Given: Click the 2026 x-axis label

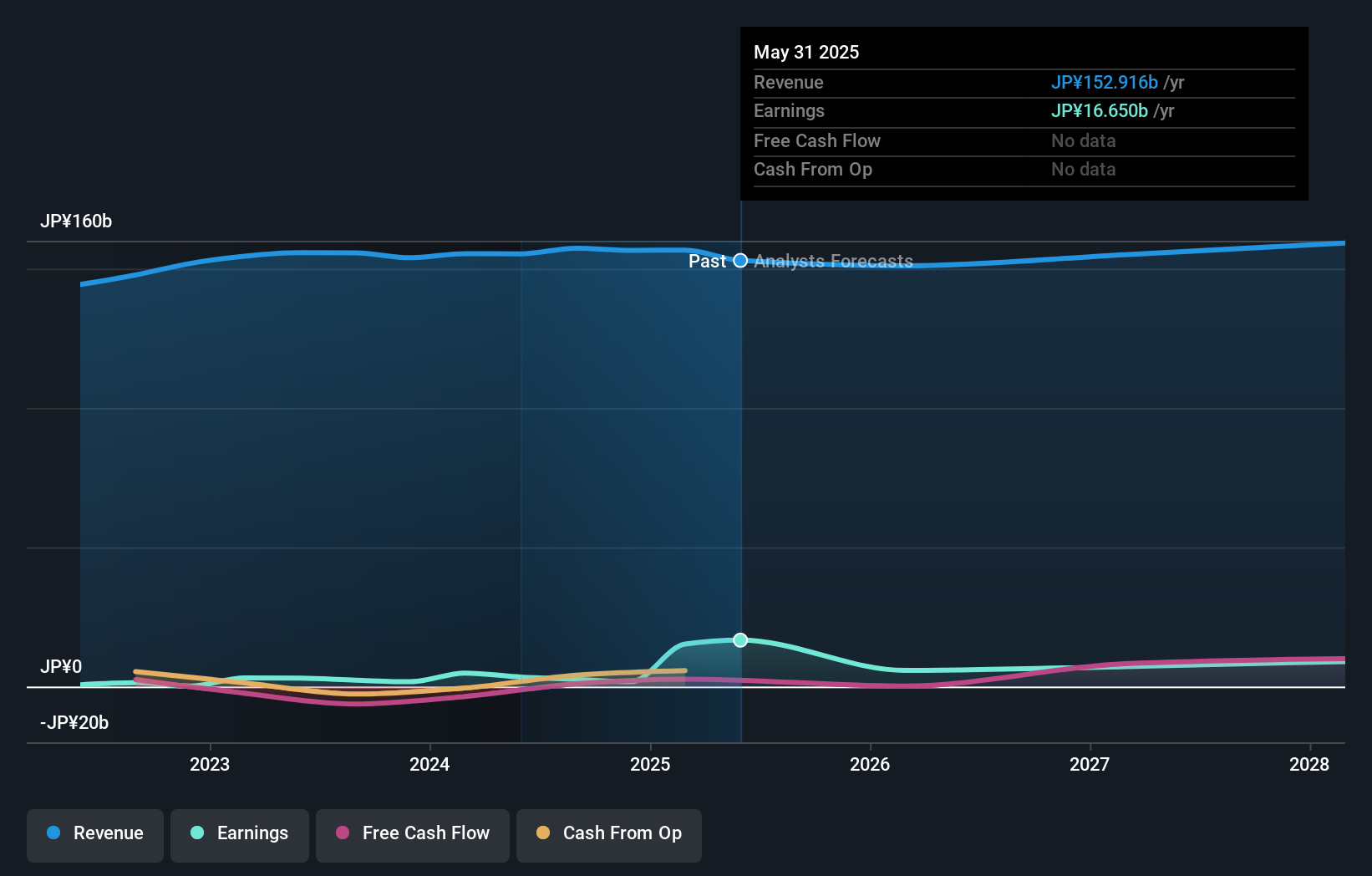Looking at the screenshot, I should point(870,764).
